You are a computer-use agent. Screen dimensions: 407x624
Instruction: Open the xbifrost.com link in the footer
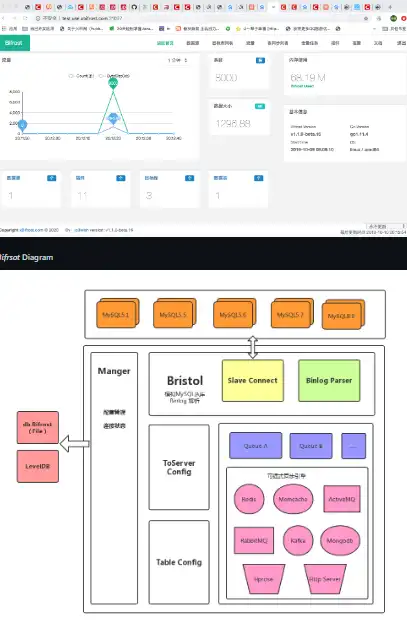(x=31, y=230)
